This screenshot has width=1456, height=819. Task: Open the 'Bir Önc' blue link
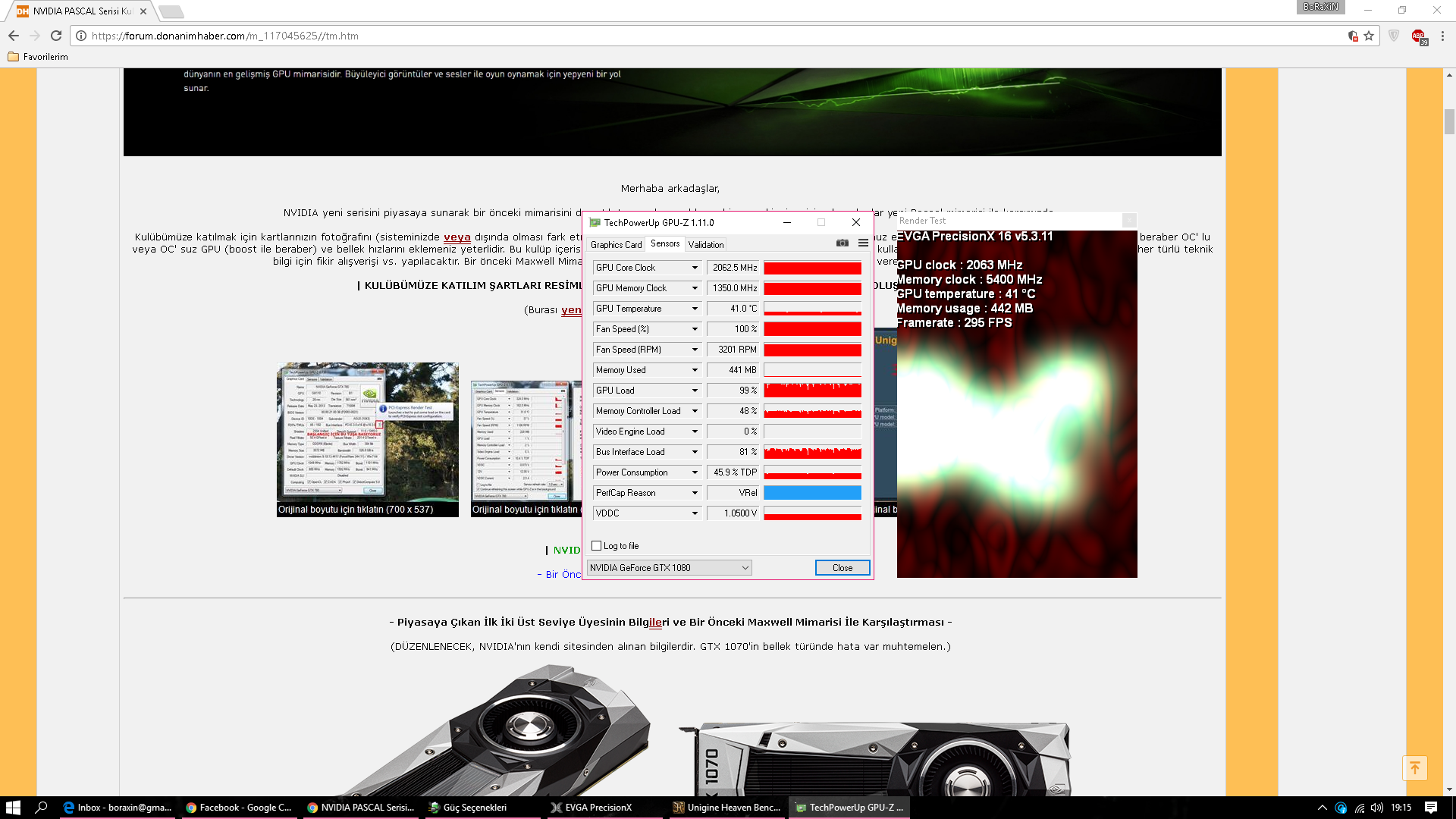(x=563, y=575)
